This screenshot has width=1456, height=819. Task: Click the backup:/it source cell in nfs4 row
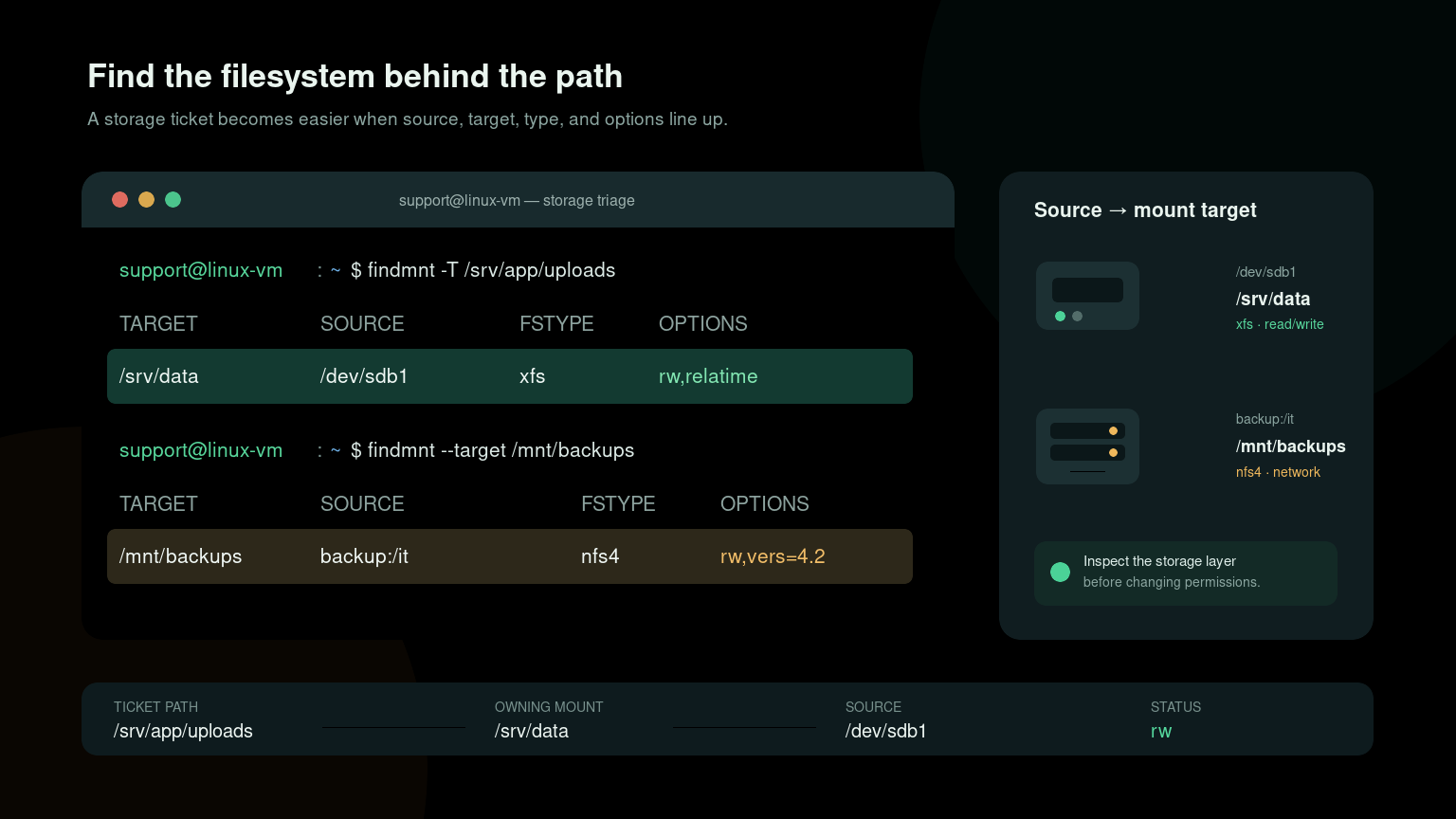point(364,556)
